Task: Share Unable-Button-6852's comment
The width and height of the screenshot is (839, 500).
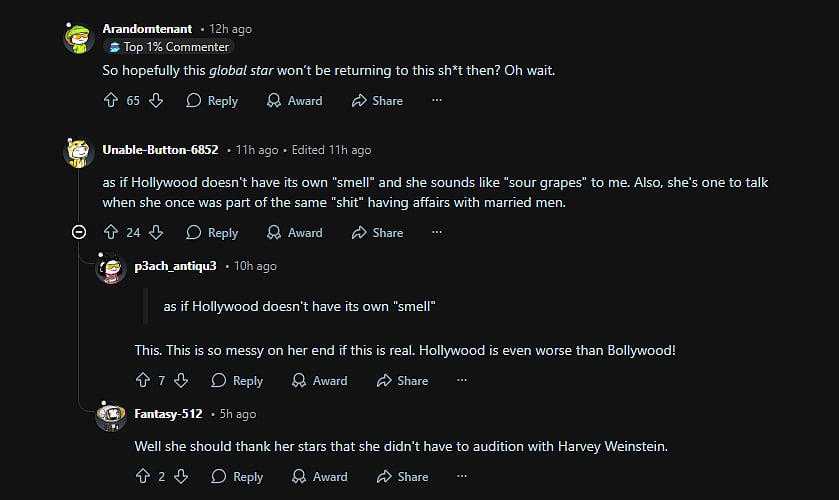Action: point(376,232)
